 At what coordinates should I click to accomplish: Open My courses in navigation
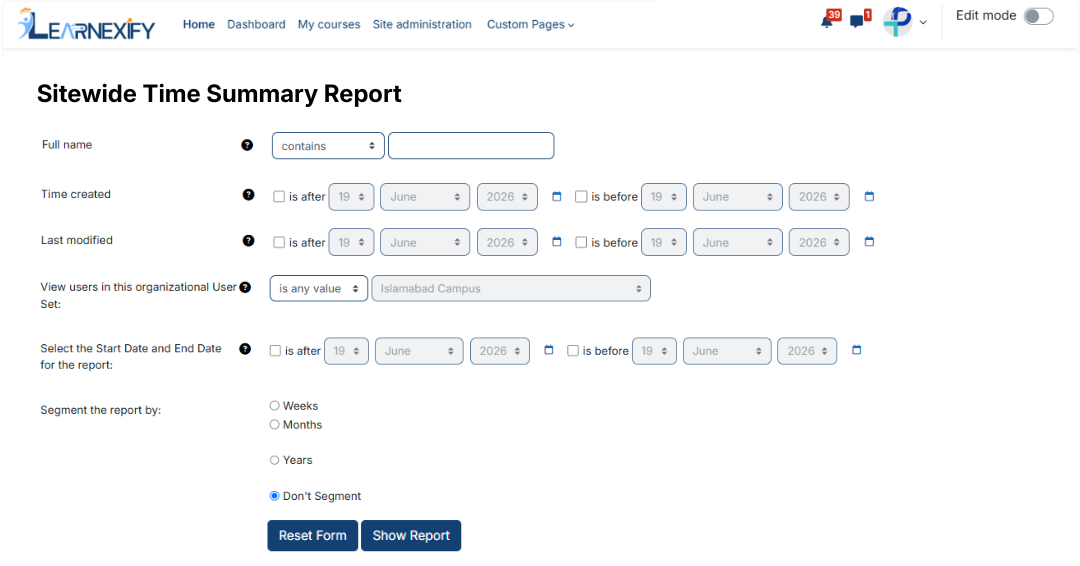(329, 24)
